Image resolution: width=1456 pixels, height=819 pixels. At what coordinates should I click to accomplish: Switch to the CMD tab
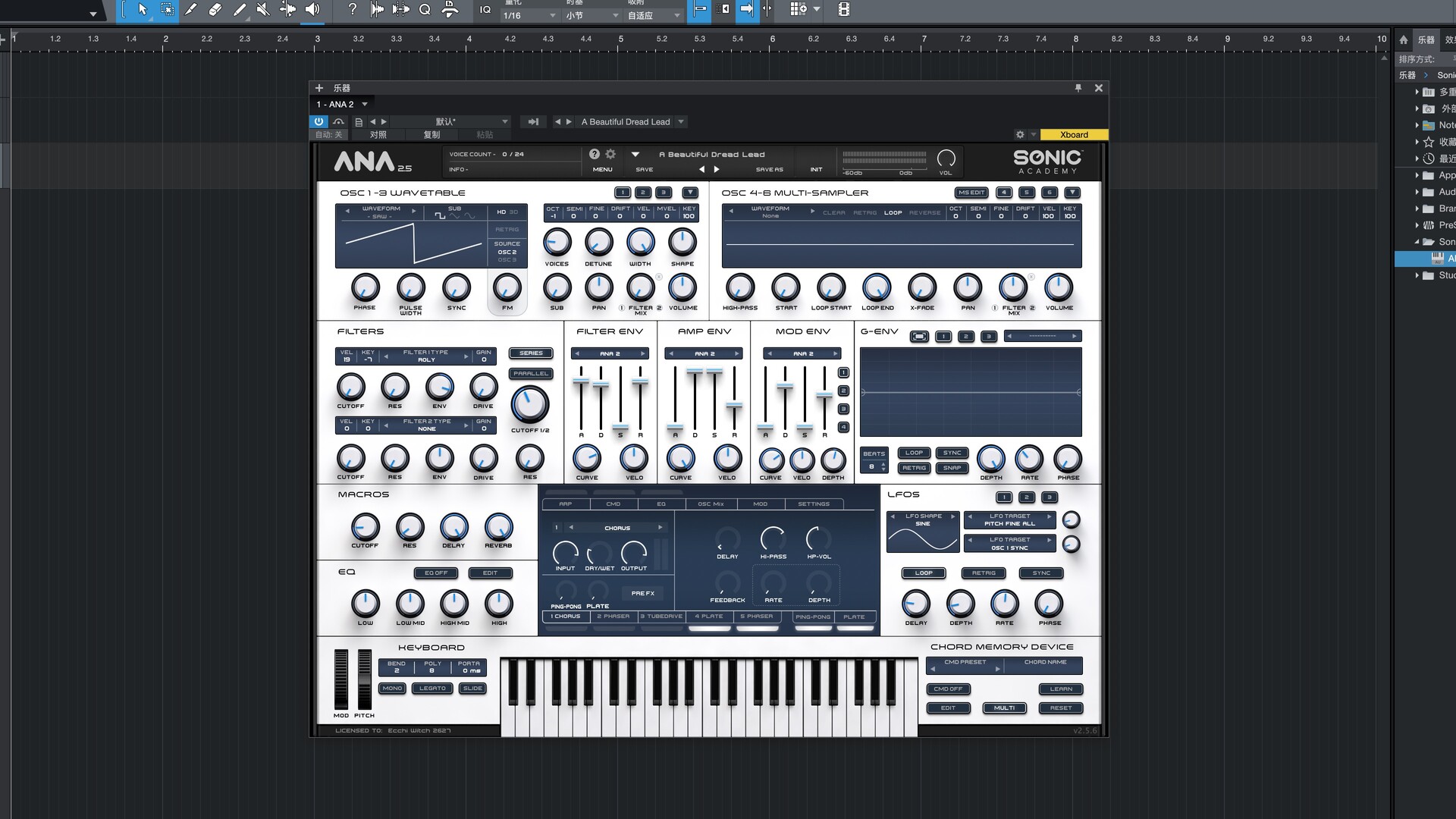613,504
